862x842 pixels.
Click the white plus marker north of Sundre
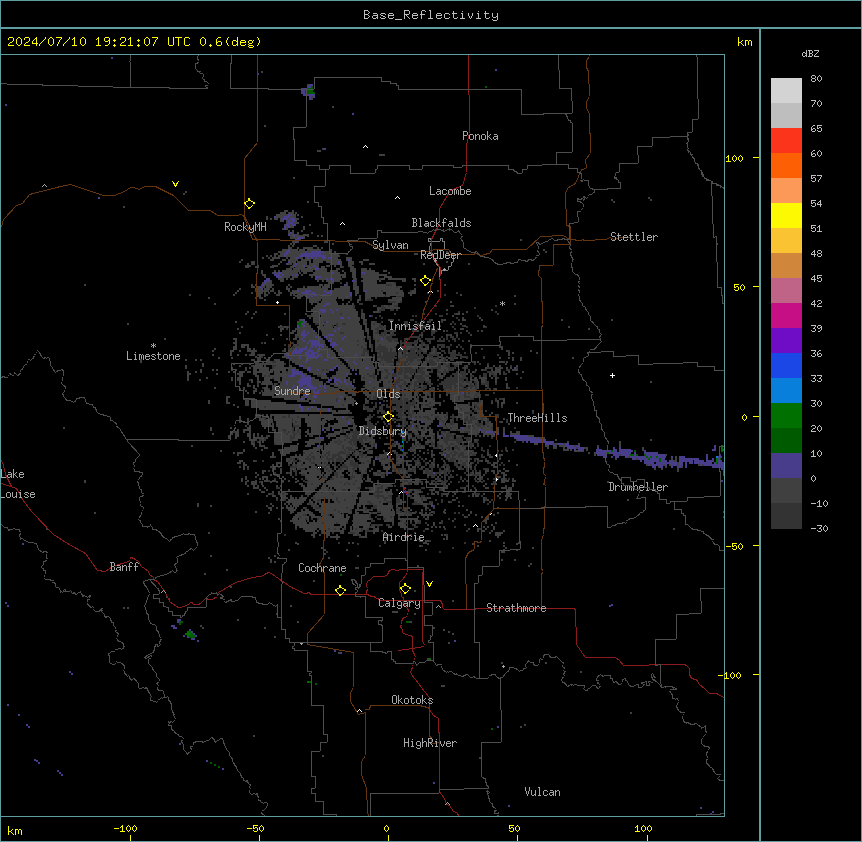point(278,302)
